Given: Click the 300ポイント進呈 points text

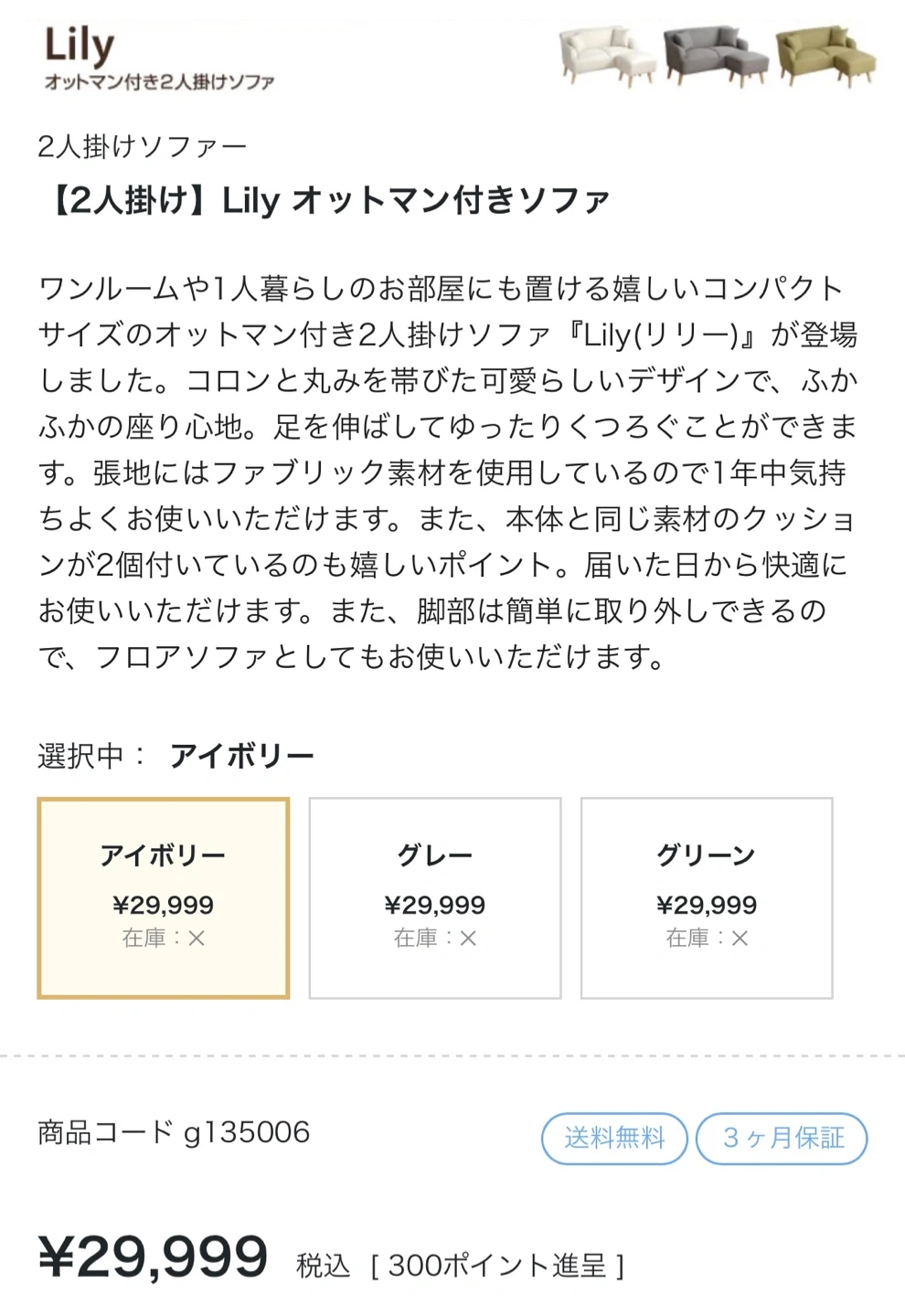Looking at the screenshot, I should coord(497,1266).
